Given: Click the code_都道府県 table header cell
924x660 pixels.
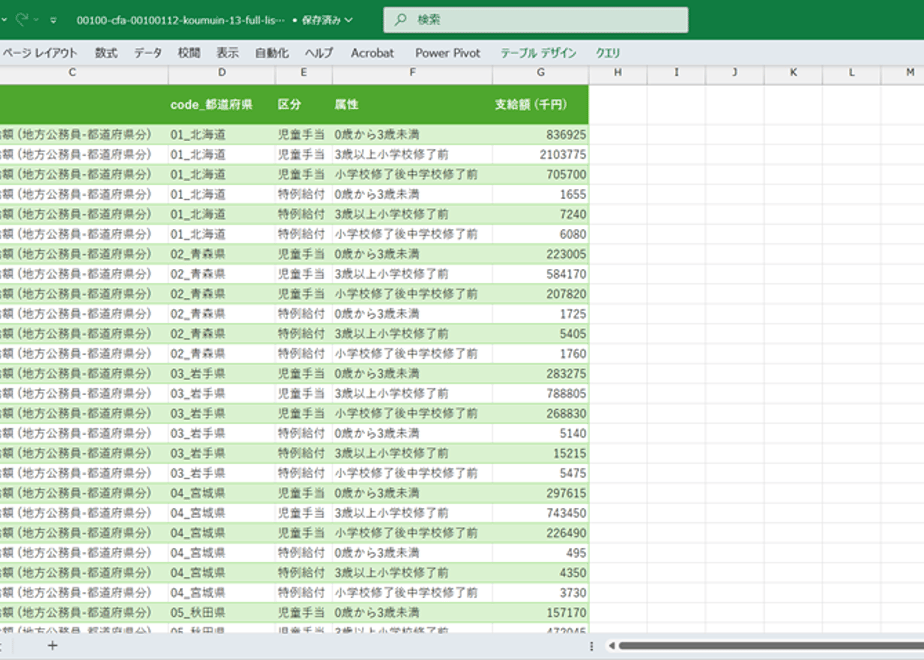Looking at the screenshot, I should 222,104.
